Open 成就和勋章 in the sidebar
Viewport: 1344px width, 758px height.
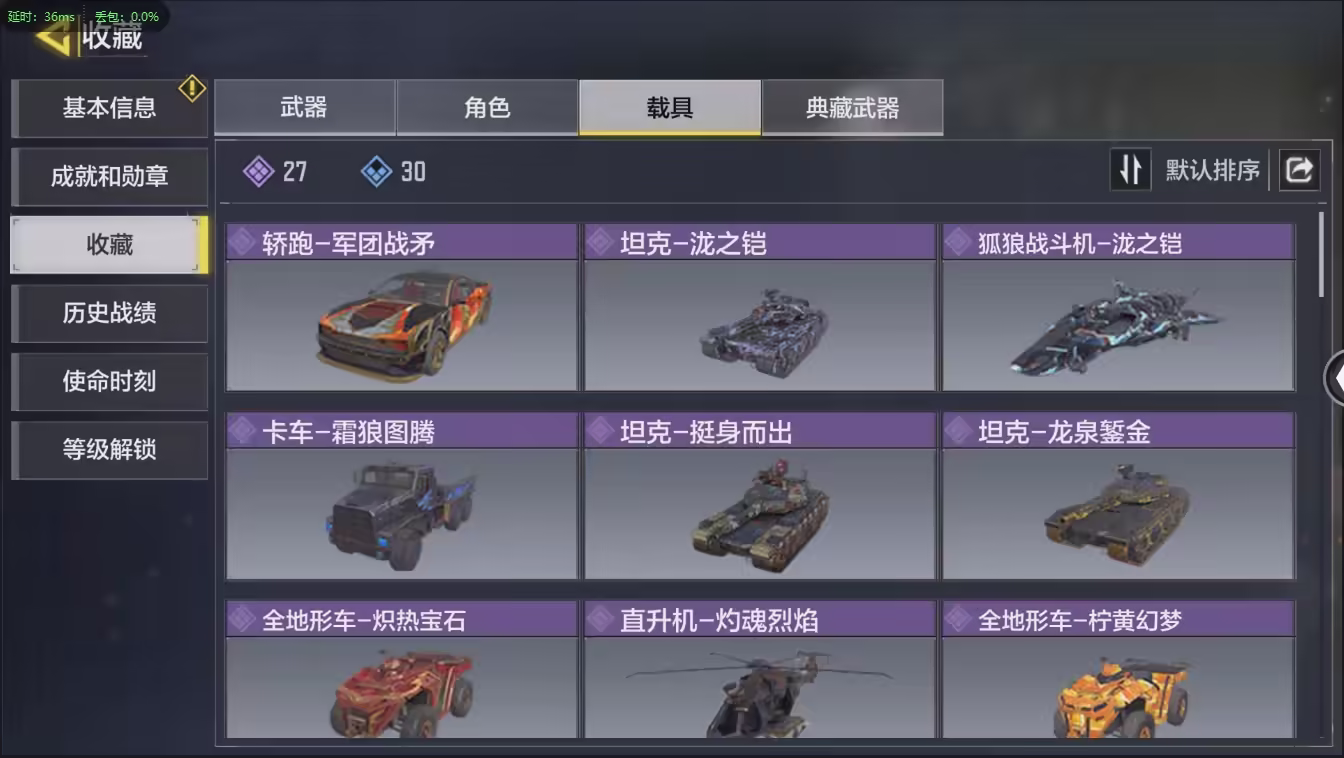[109, 177]
